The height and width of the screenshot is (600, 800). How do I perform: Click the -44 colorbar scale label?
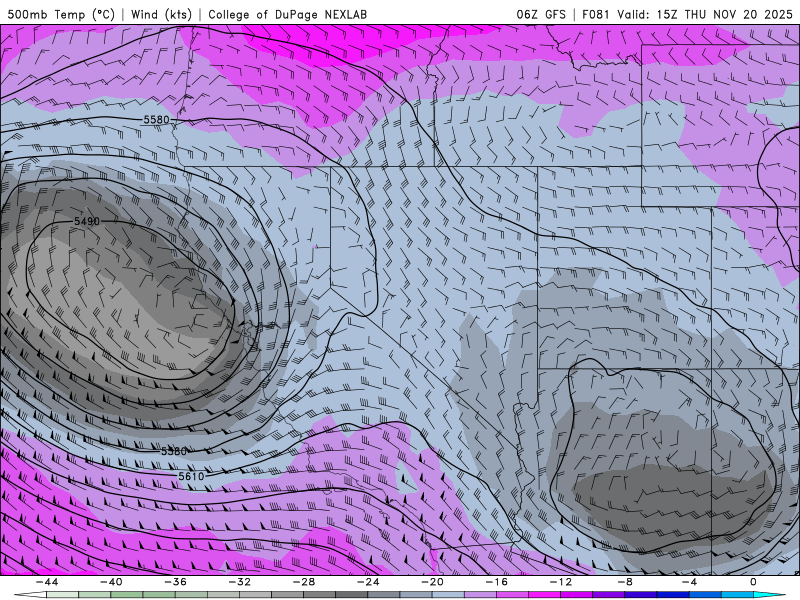coord(46,582)
